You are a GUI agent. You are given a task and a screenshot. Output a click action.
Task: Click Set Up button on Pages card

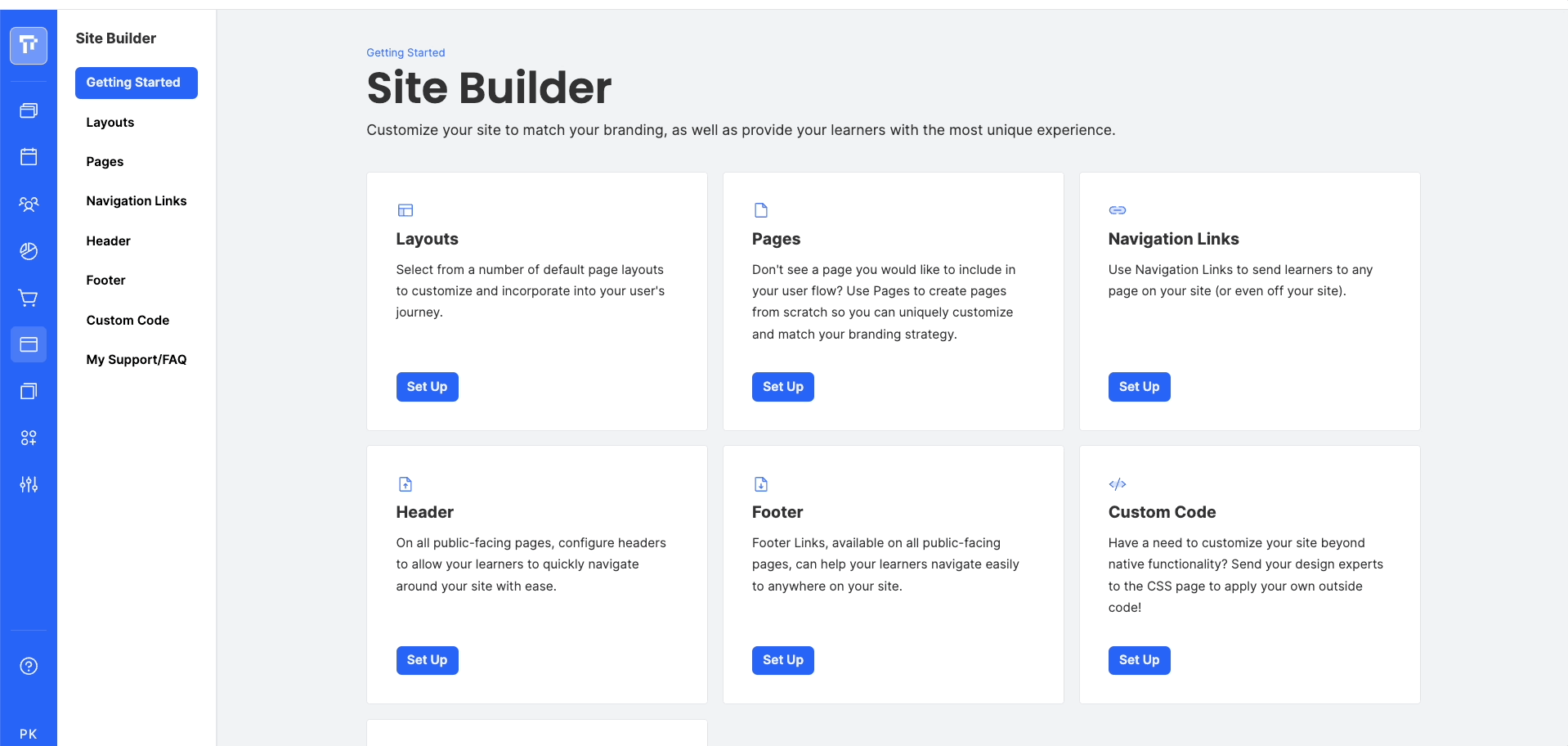(x=783, y=387)
